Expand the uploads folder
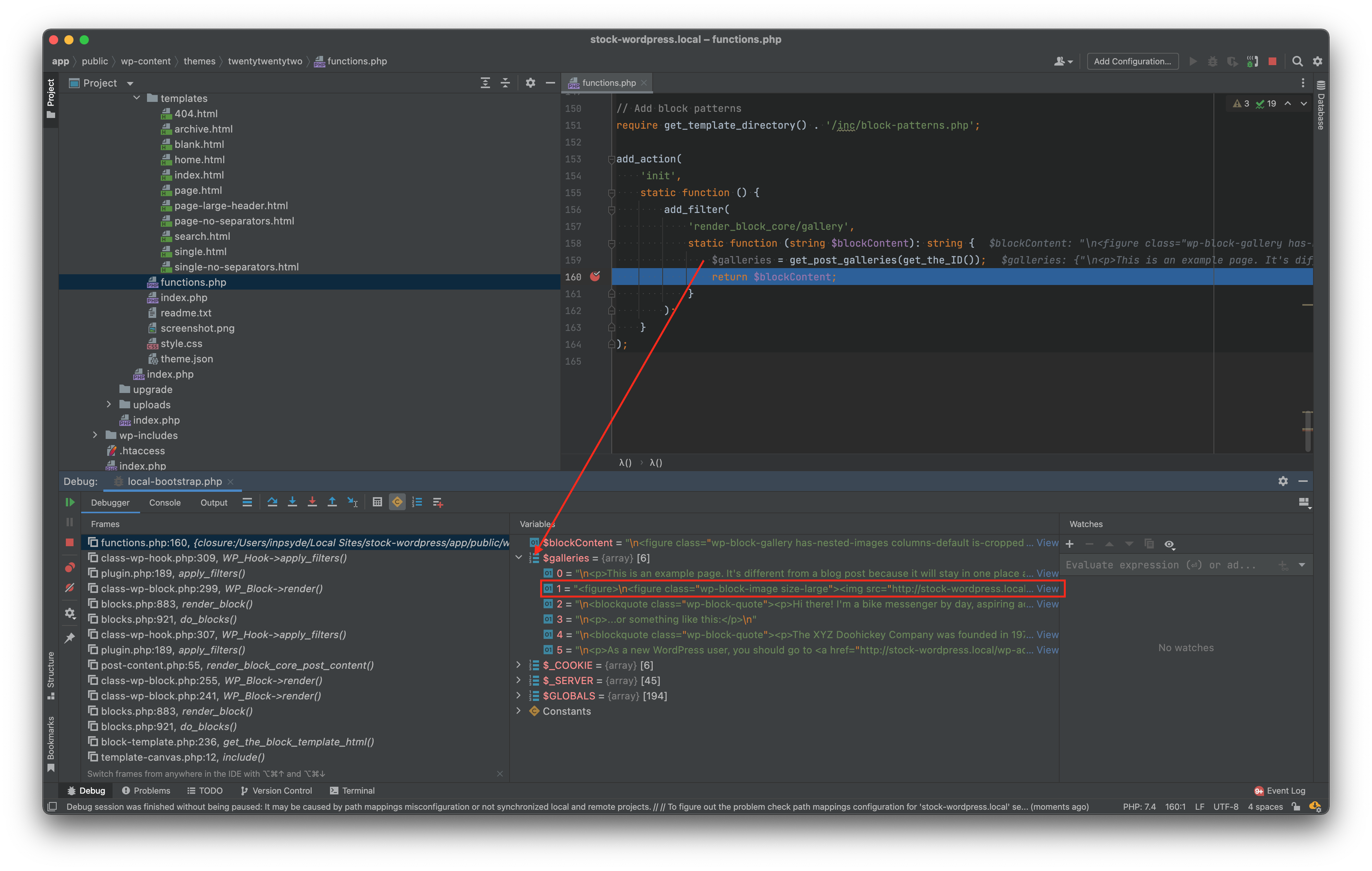 pyautogui.click(x=109, y=404)
